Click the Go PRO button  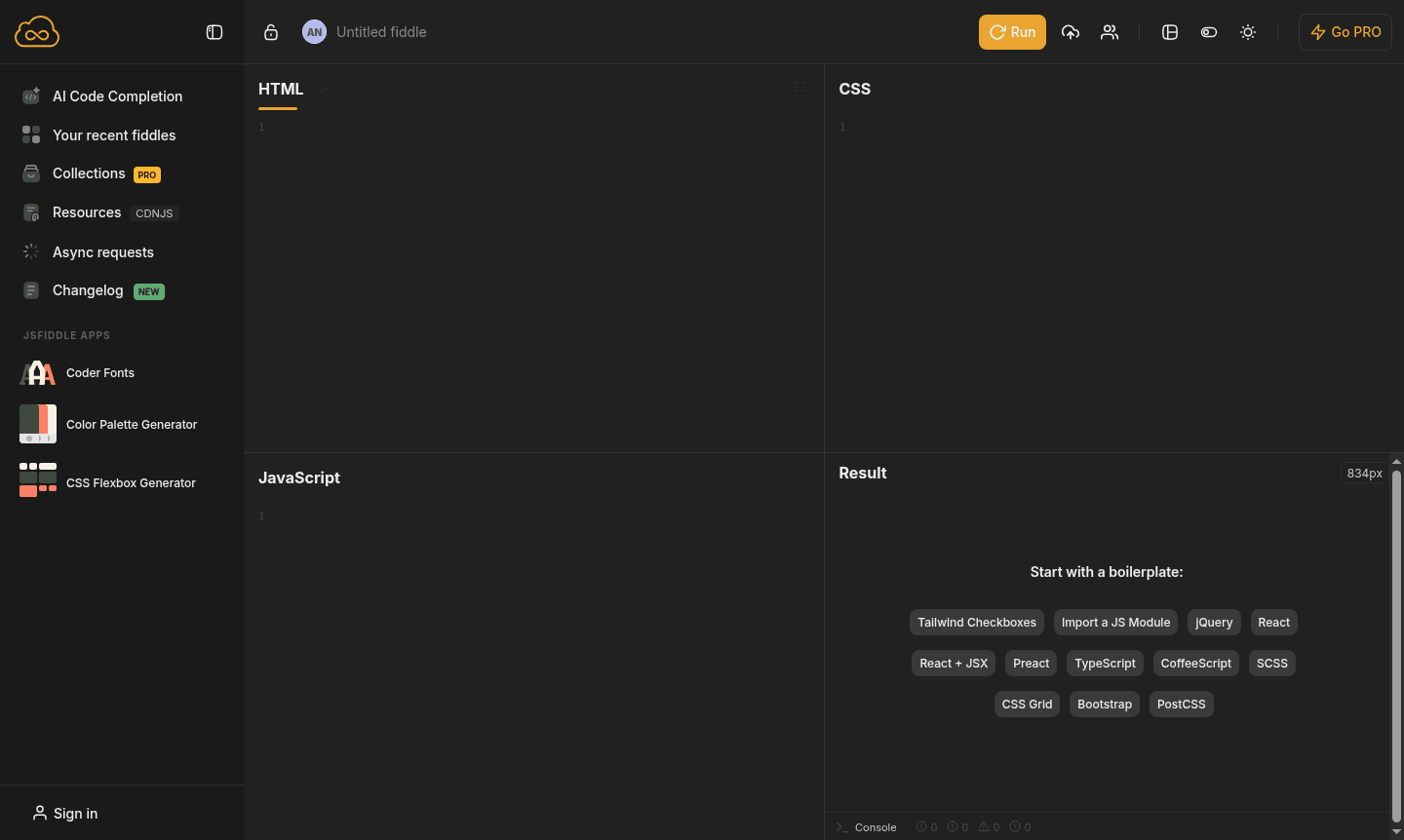coord(1345,31)
